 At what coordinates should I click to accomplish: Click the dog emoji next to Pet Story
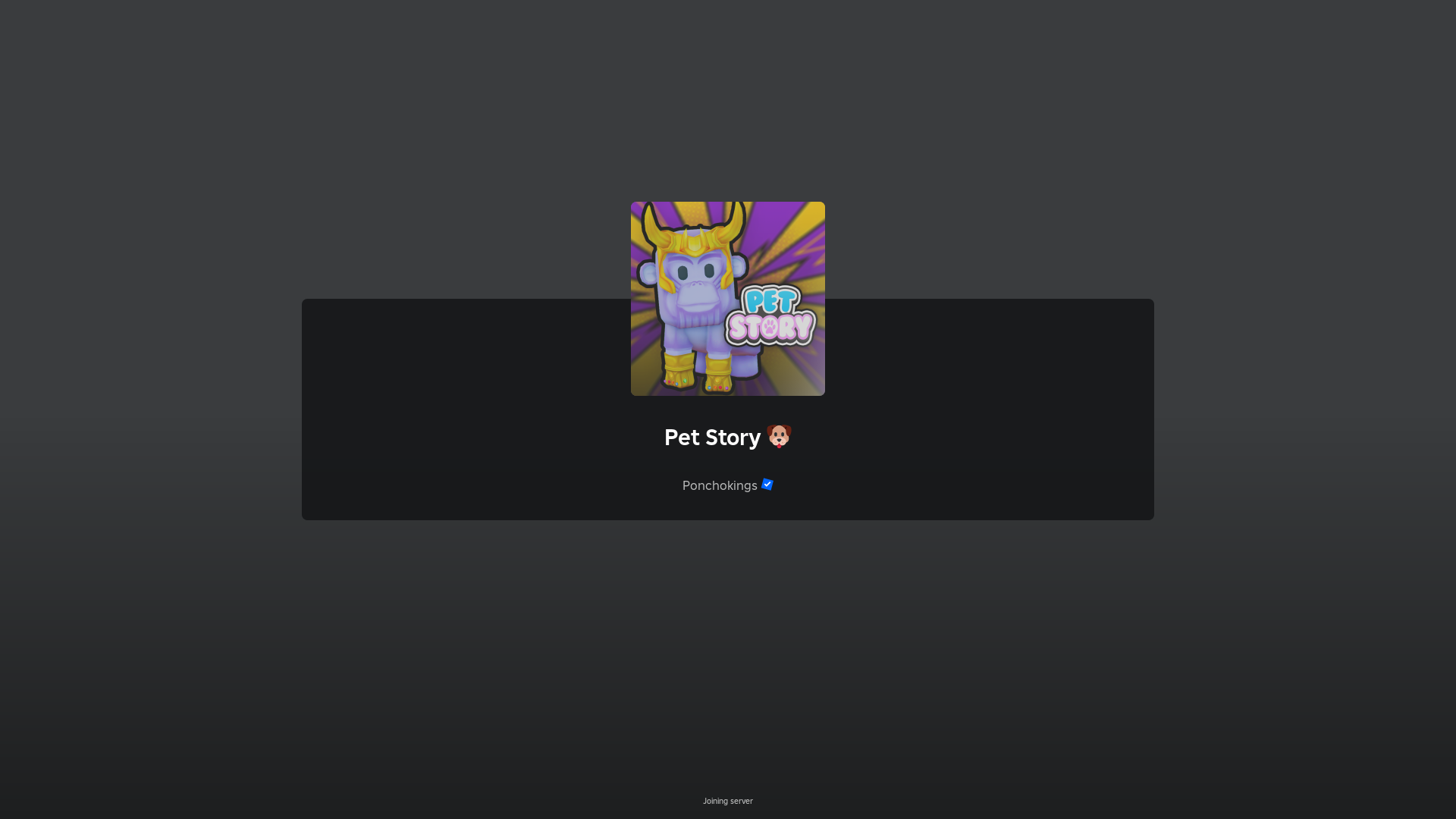click(x=779, y=437)
